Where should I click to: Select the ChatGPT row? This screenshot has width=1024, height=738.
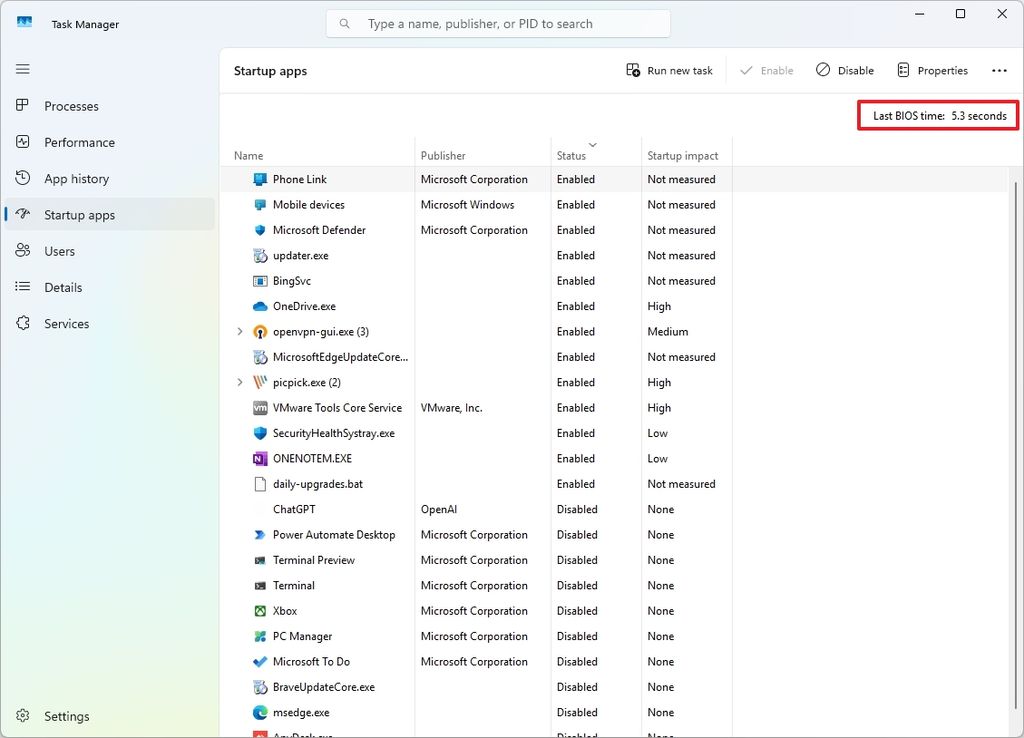[x=476, y=509]
